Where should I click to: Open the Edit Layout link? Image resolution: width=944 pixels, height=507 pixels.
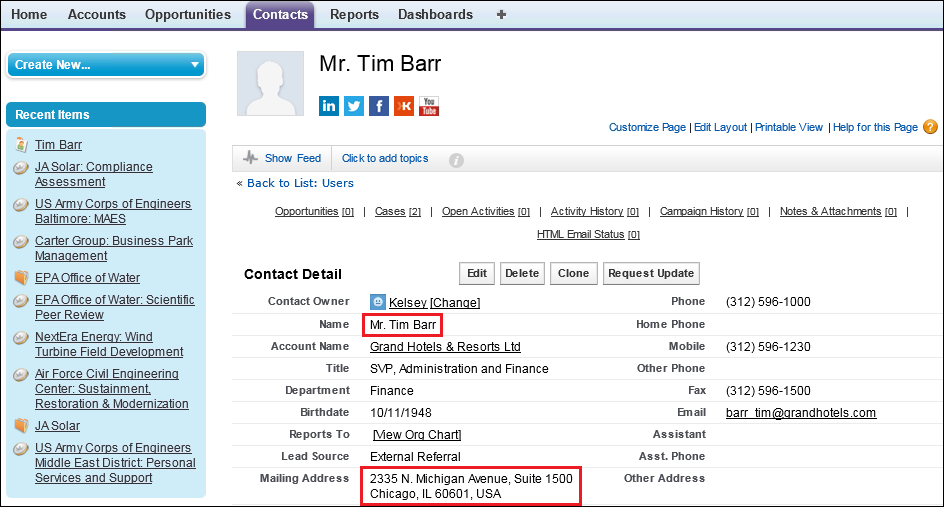(721, 127)
